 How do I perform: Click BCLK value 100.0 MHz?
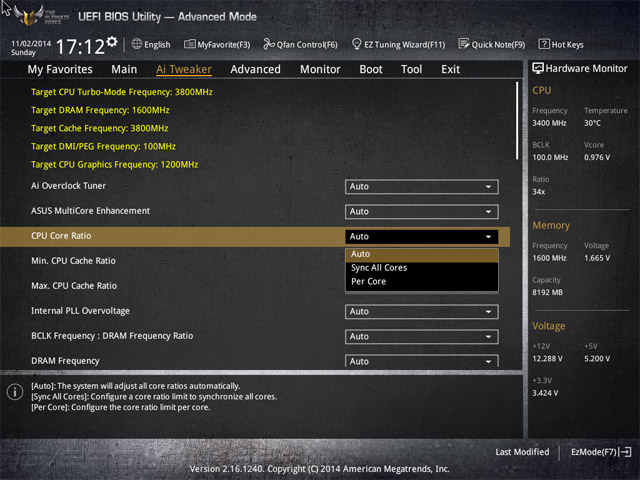[x=550, y=158]
